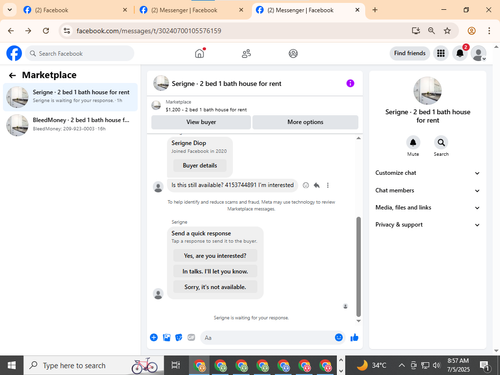Open the account profile avatar menu
This screenshot has height=375, width=500.
pos(478,53)
